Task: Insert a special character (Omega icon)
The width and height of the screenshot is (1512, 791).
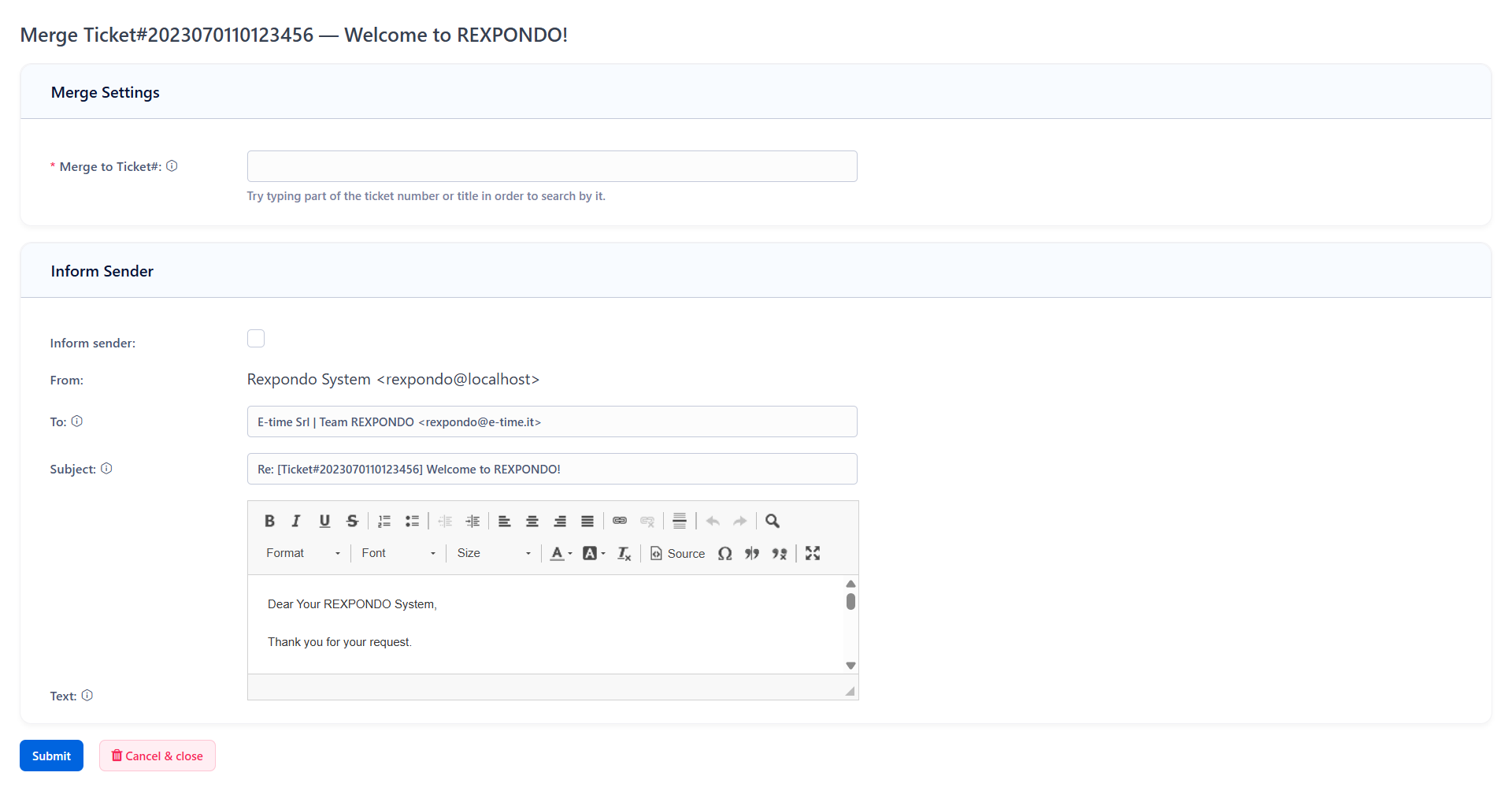Action: tap(725, 553)
